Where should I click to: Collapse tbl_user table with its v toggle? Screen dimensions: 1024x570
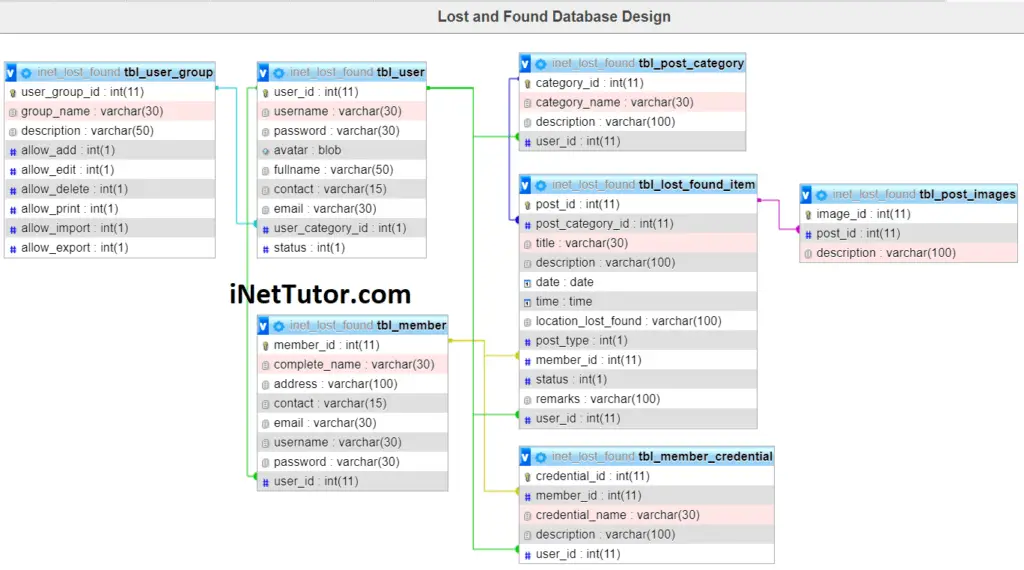coord(263,72)
